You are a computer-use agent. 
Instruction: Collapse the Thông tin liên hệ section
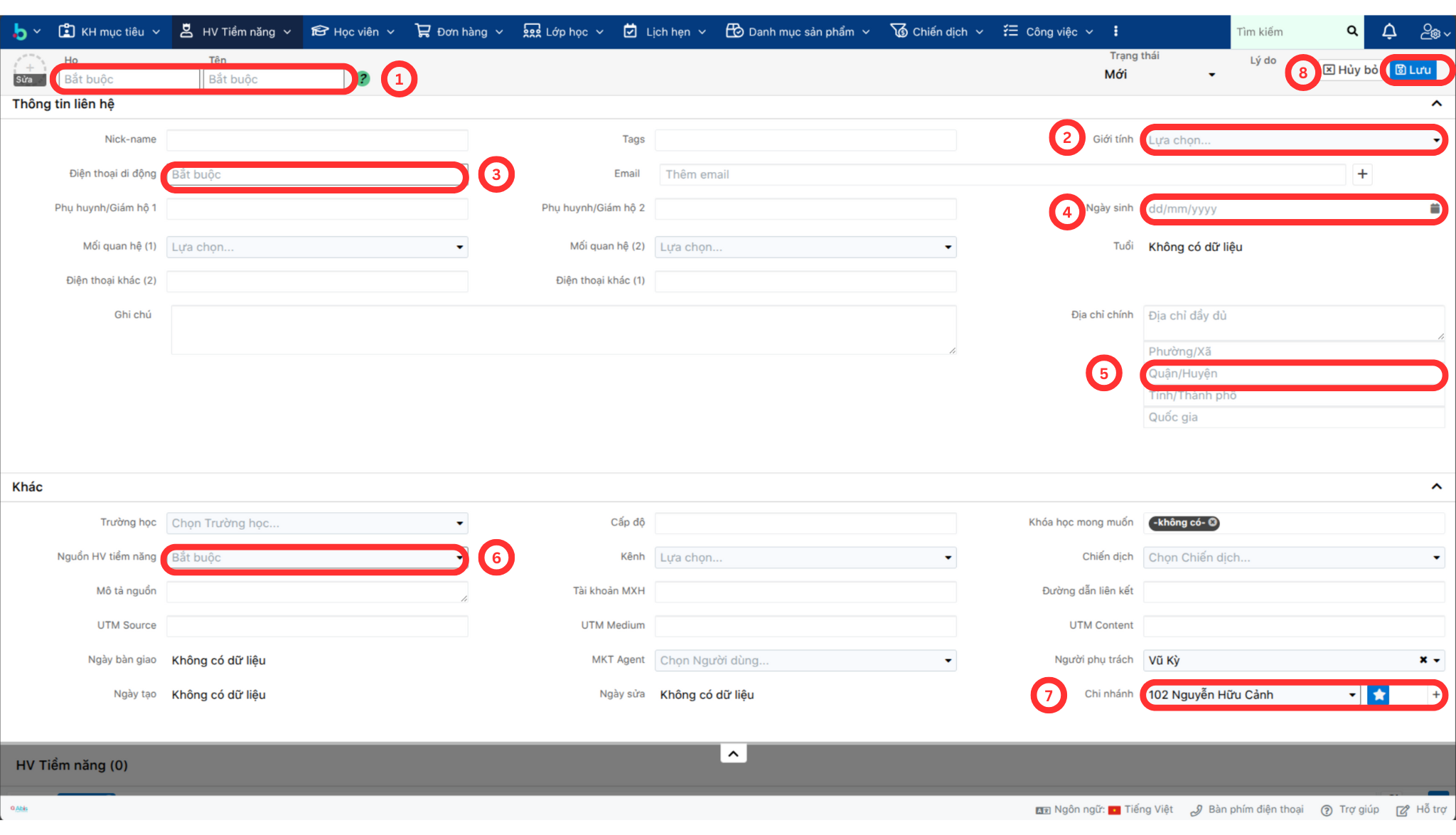pyautogui.click(x=1436, y=104)
